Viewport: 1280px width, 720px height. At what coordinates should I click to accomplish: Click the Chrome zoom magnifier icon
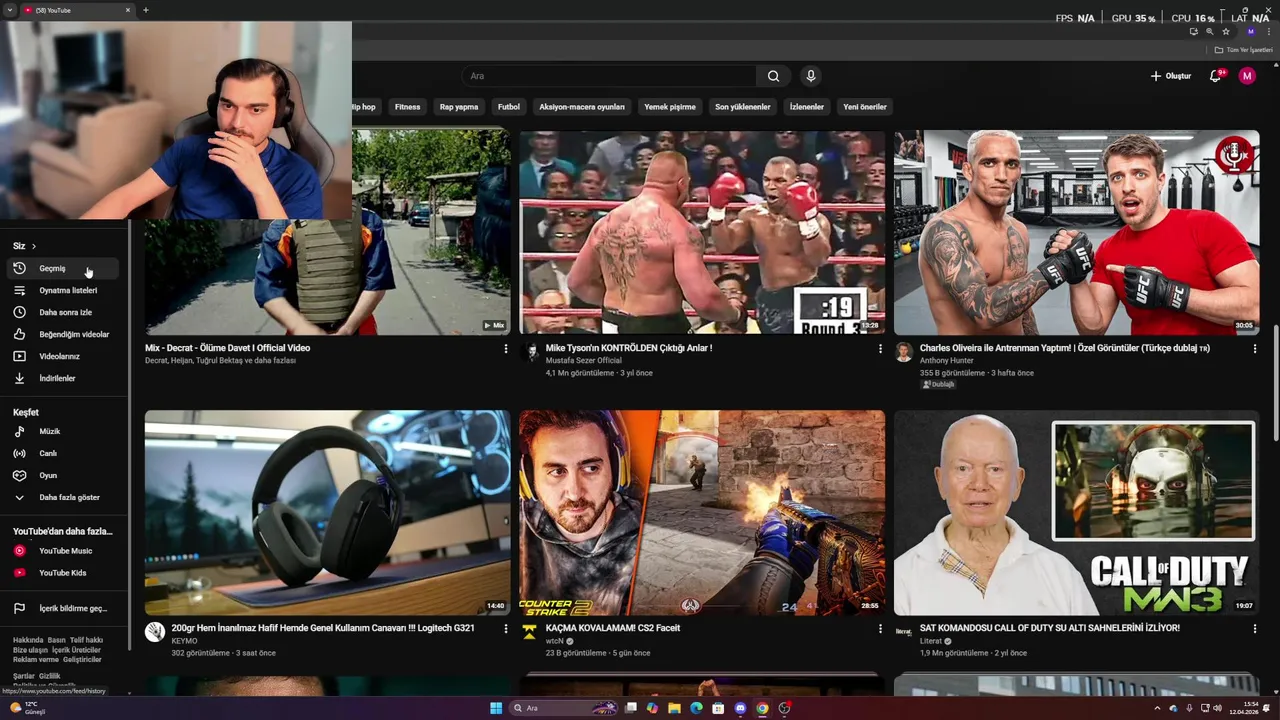tap(1209, 32)
